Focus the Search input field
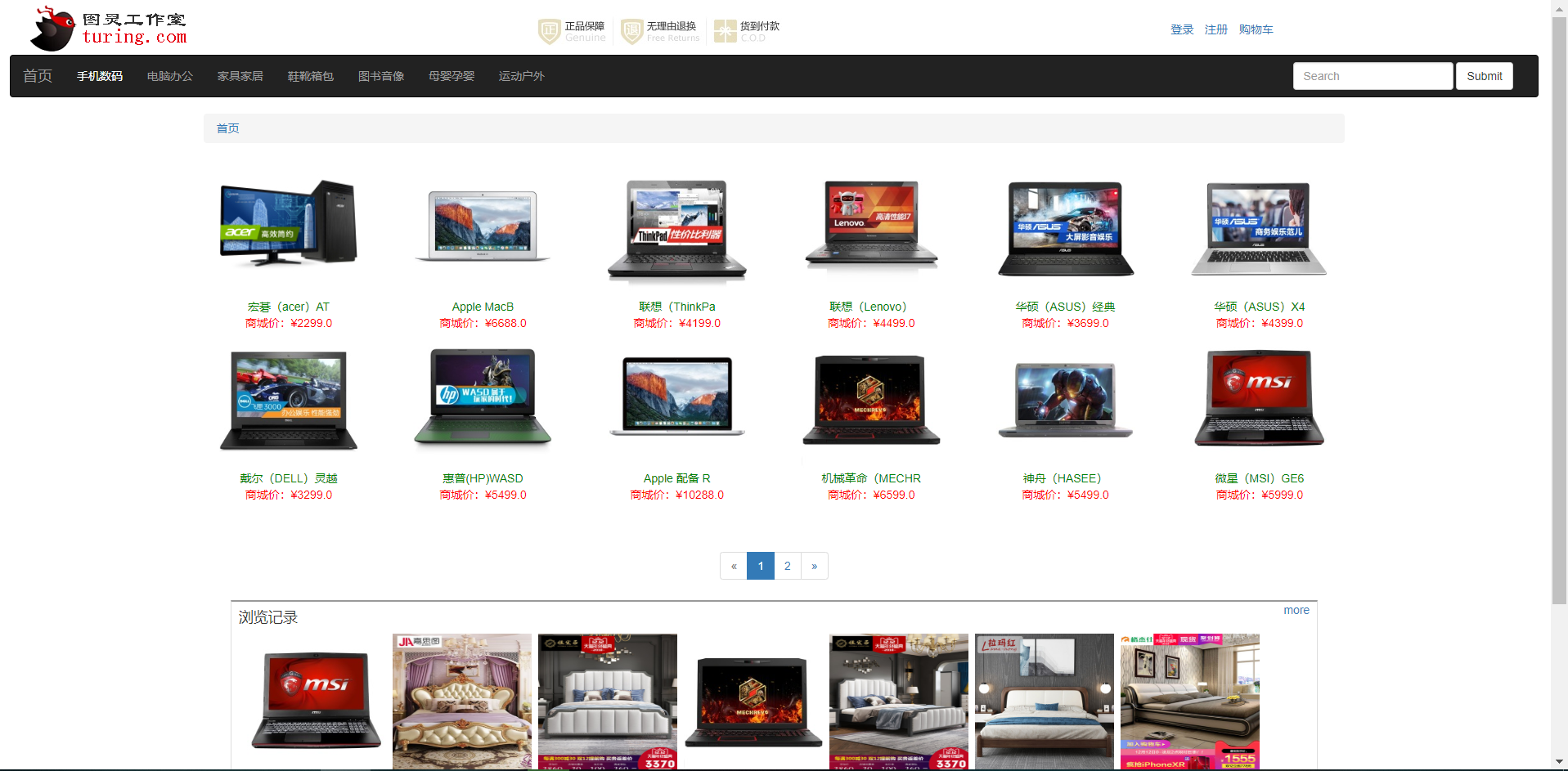 pos(1373,76)
